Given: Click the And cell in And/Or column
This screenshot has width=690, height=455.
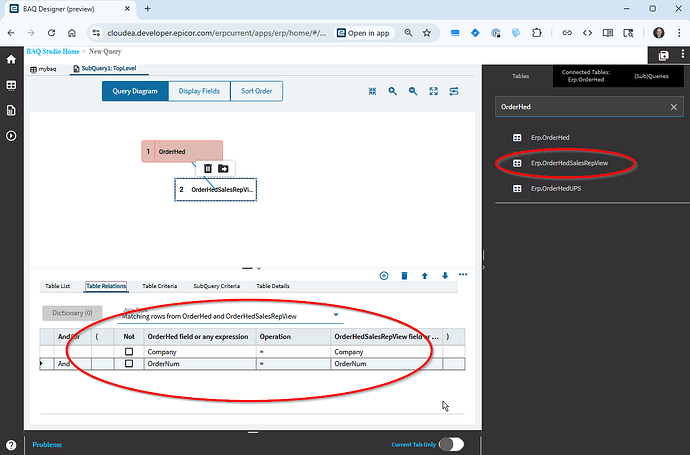Looking at the screenshot, I should (x=73, y=363).
